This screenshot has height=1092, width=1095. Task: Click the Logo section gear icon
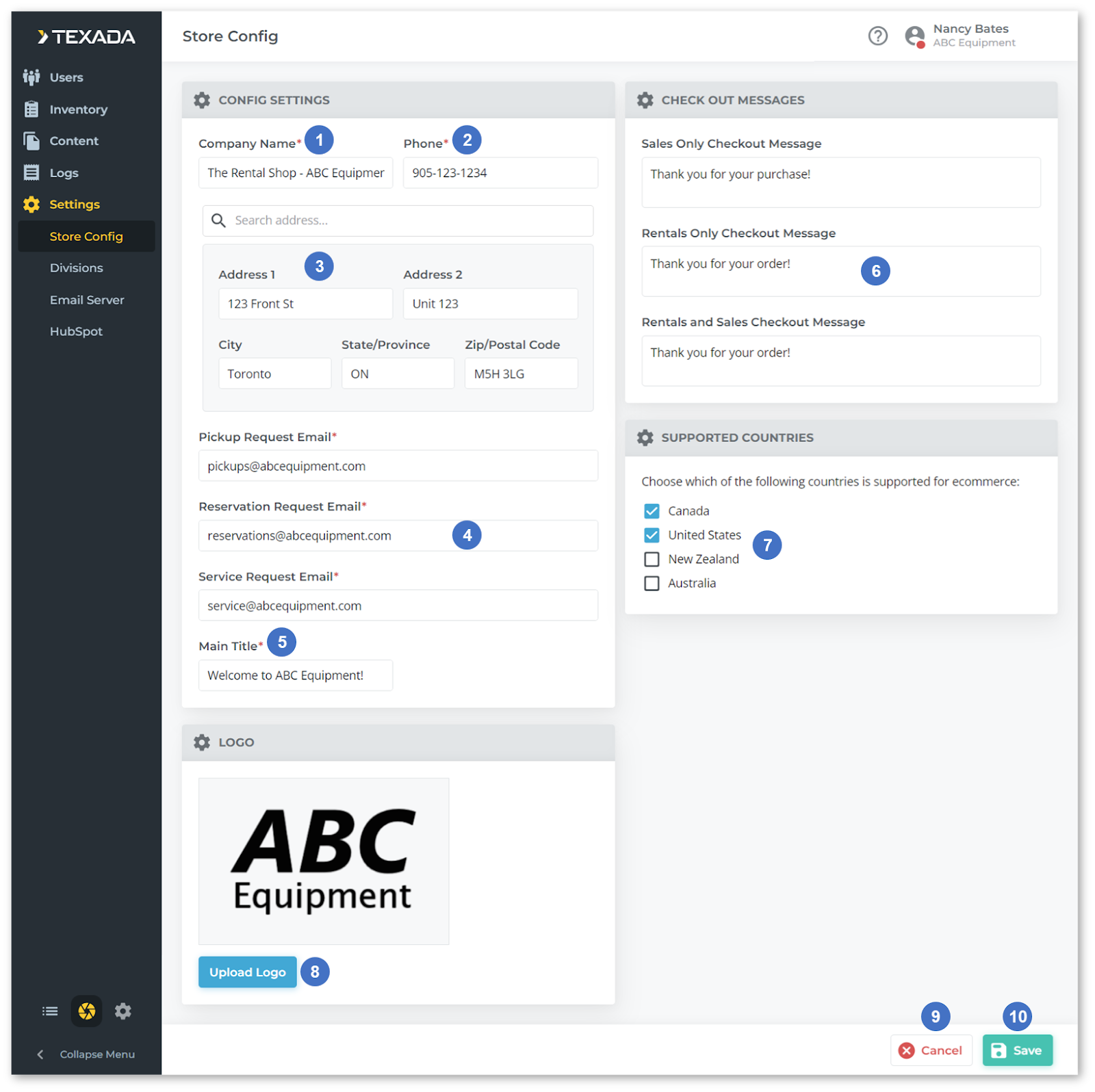202,742
